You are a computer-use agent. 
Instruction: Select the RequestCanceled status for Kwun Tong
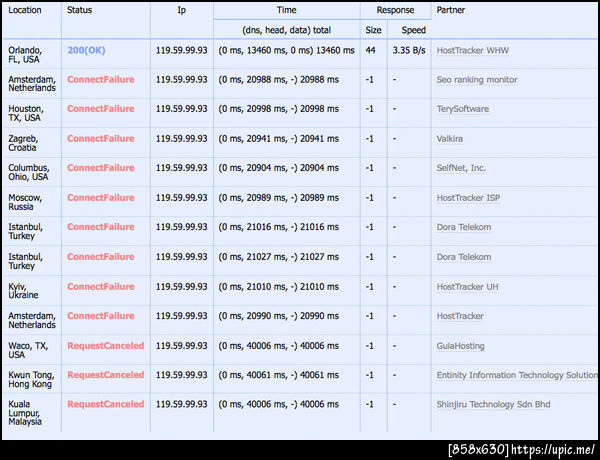106,375
